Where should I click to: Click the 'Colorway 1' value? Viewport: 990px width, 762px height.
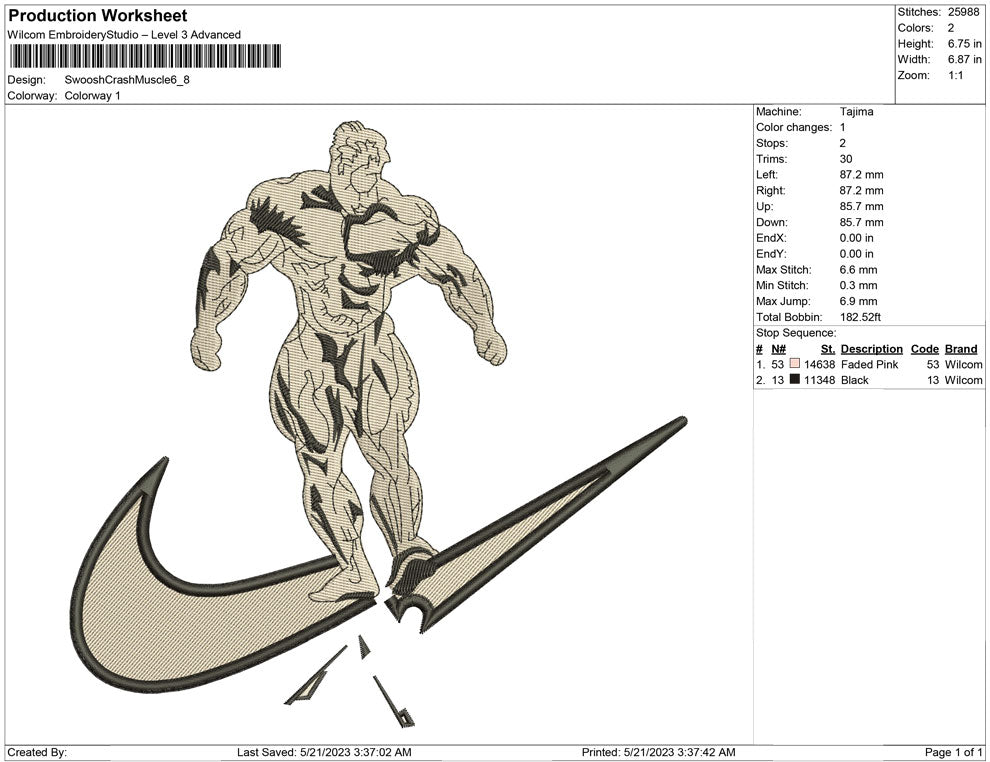(x=92, y=96)
